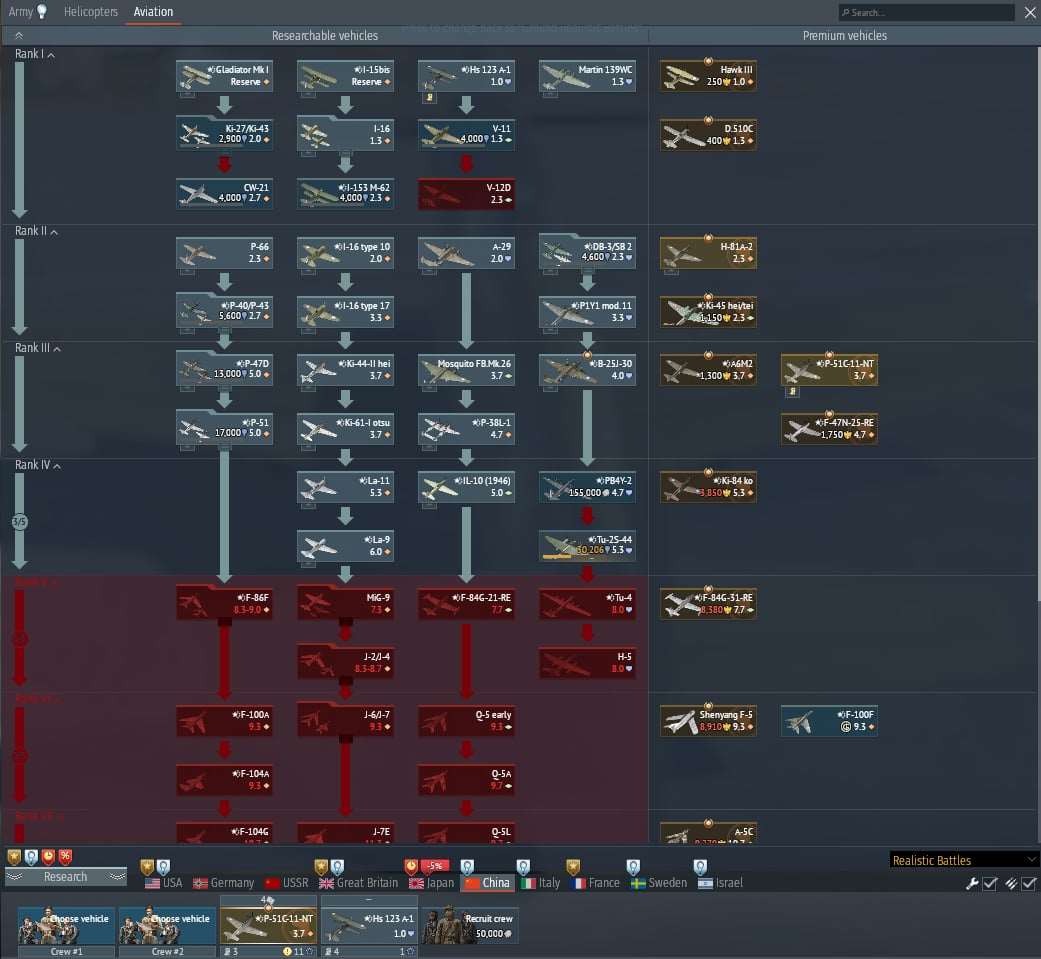Open the Aviation tab
Viewport: 1041px width, 959px height.
click(153, 11)
